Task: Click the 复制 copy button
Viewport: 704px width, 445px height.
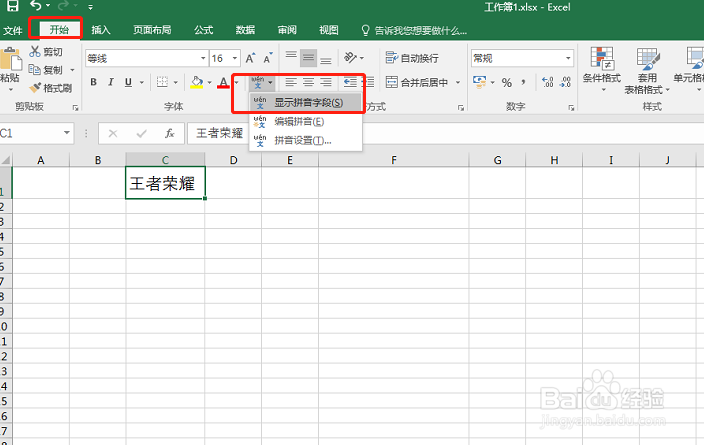Action: point(45,70)
